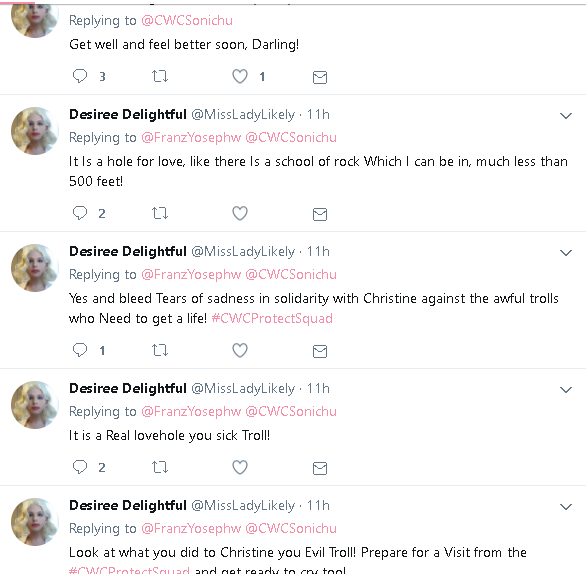Screen dimensions: 586x574
Task: Reply to the 'Get well and feel better soon' tweet
Action: [x=80, y=76]
